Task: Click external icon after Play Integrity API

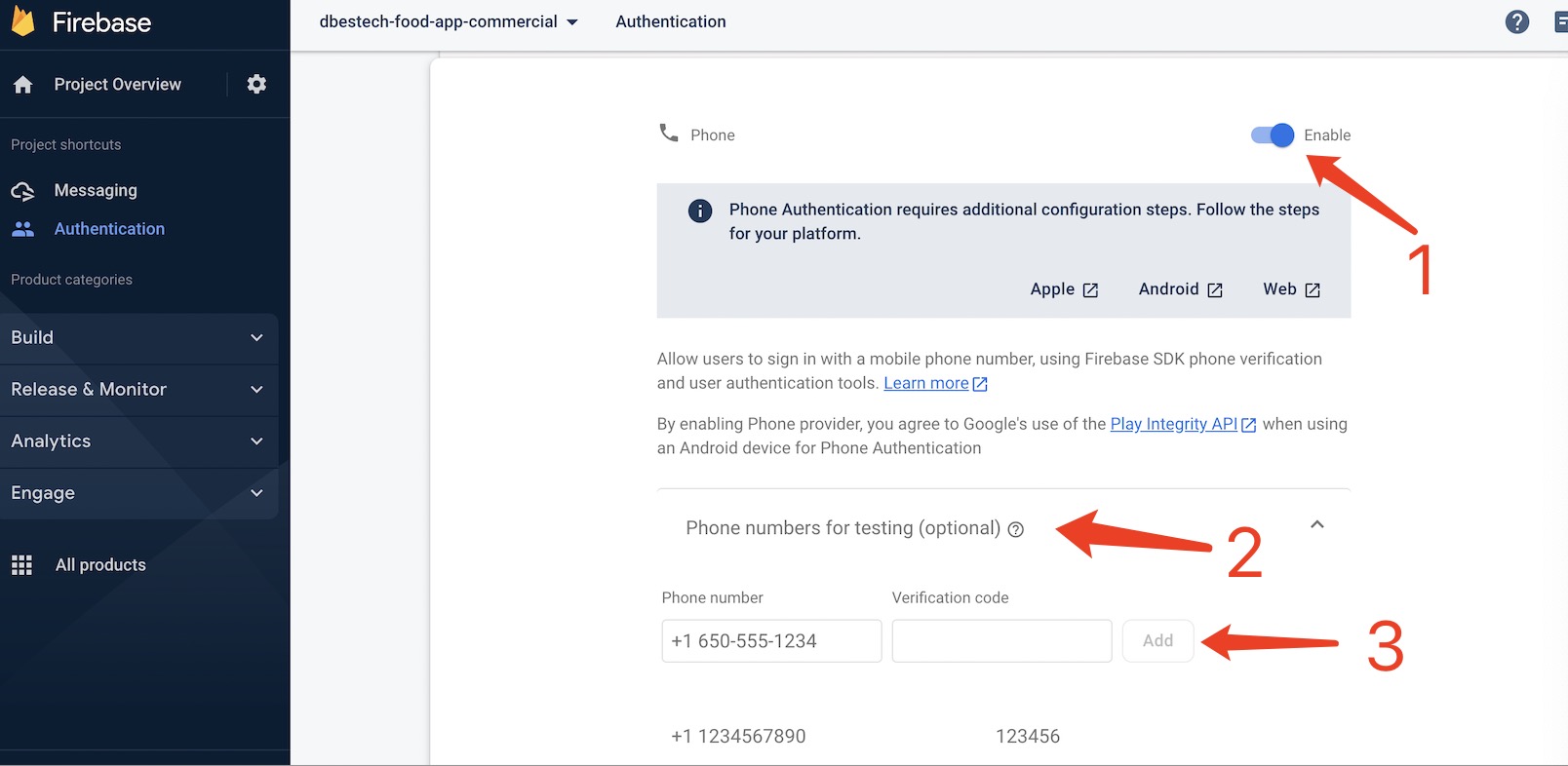Action: [1248, 425]
